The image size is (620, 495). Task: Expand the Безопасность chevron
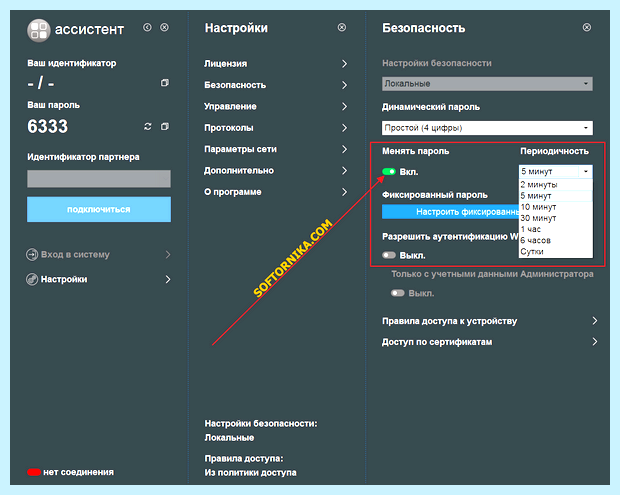click(344, 85)
